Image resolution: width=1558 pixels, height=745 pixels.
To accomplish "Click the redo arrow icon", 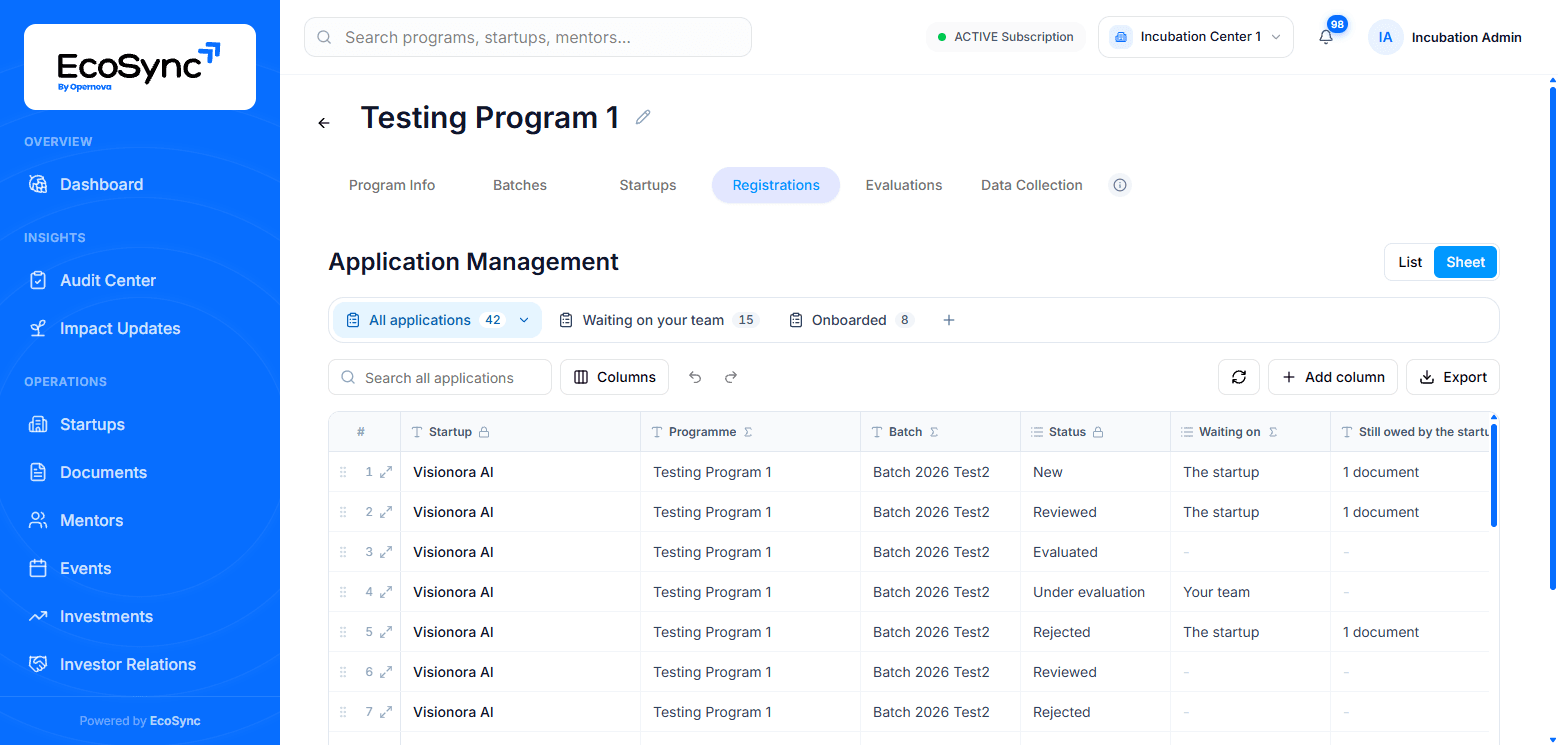I will (x=731, y=377).
